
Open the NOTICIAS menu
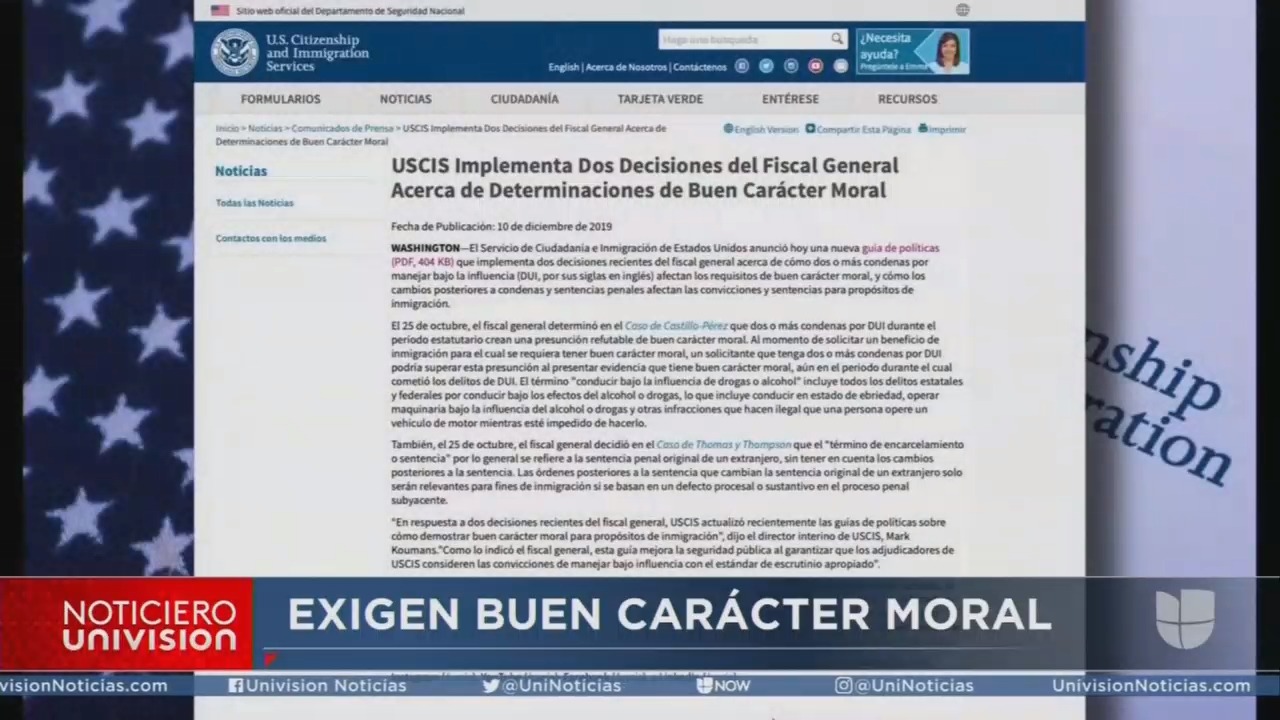coord(406,99)
